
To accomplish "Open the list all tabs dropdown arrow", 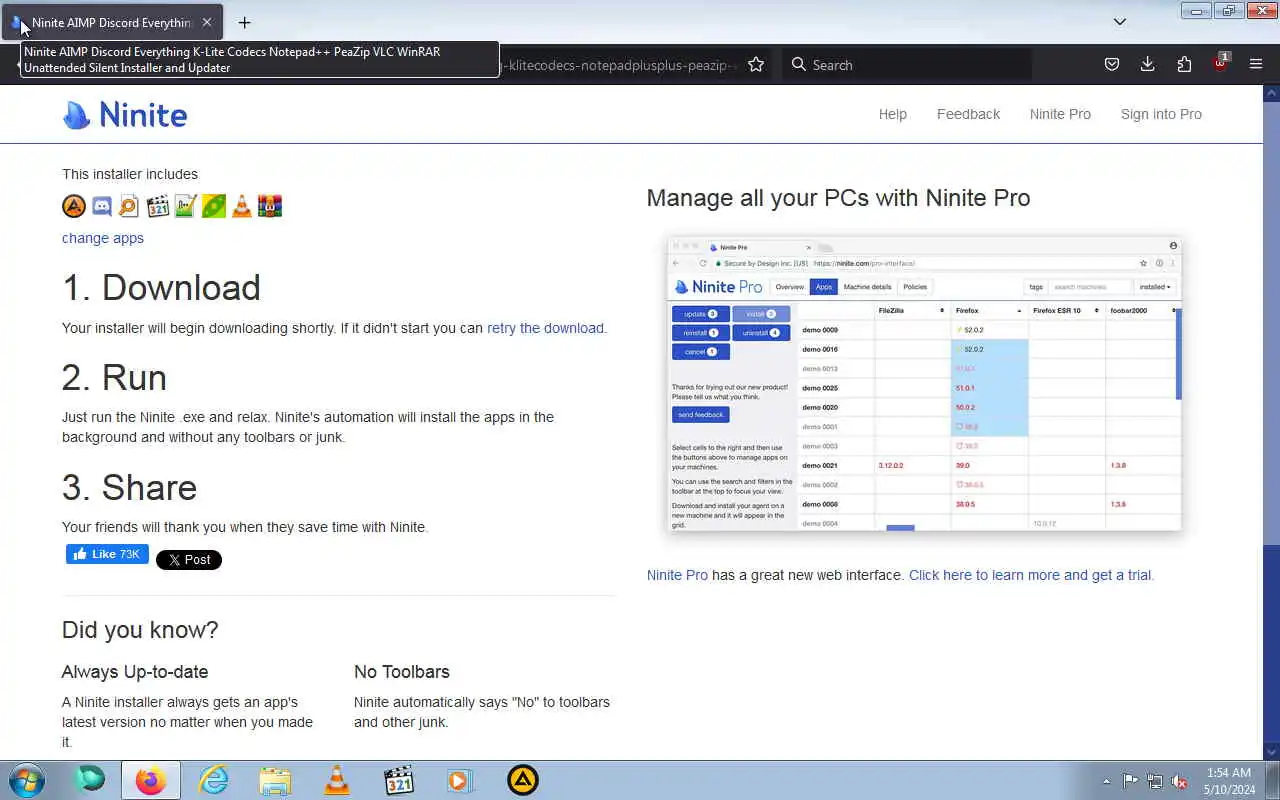I will (x=1120, y=22).
